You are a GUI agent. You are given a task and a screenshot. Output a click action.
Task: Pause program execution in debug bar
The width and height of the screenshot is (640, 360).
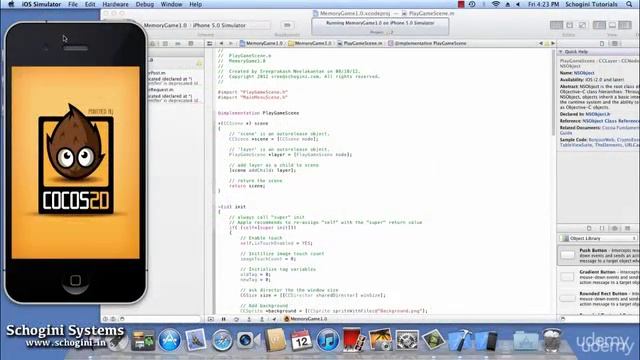click(223, 319)
